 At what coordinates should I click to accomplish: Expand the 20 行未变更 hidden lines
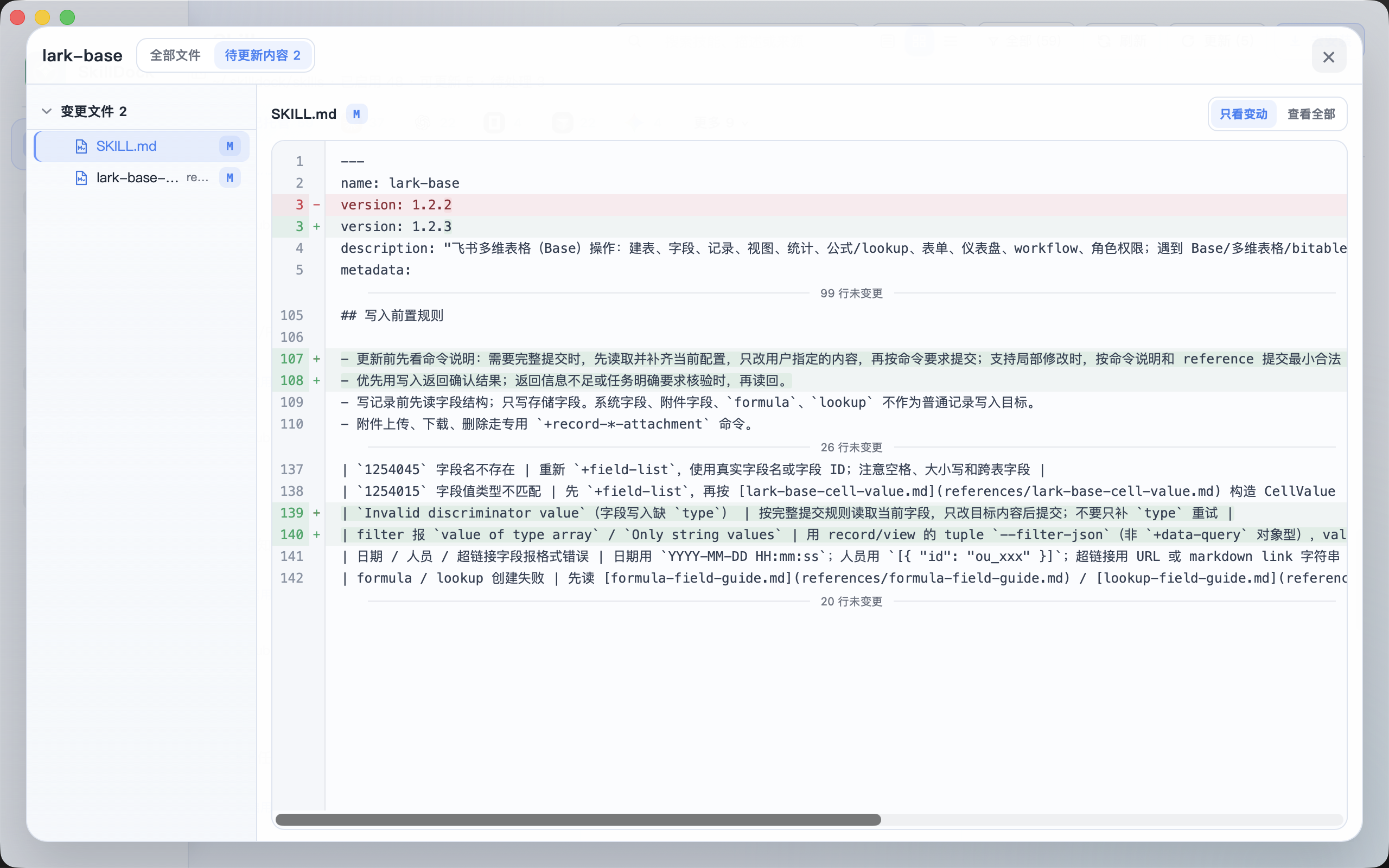[851, 601]
